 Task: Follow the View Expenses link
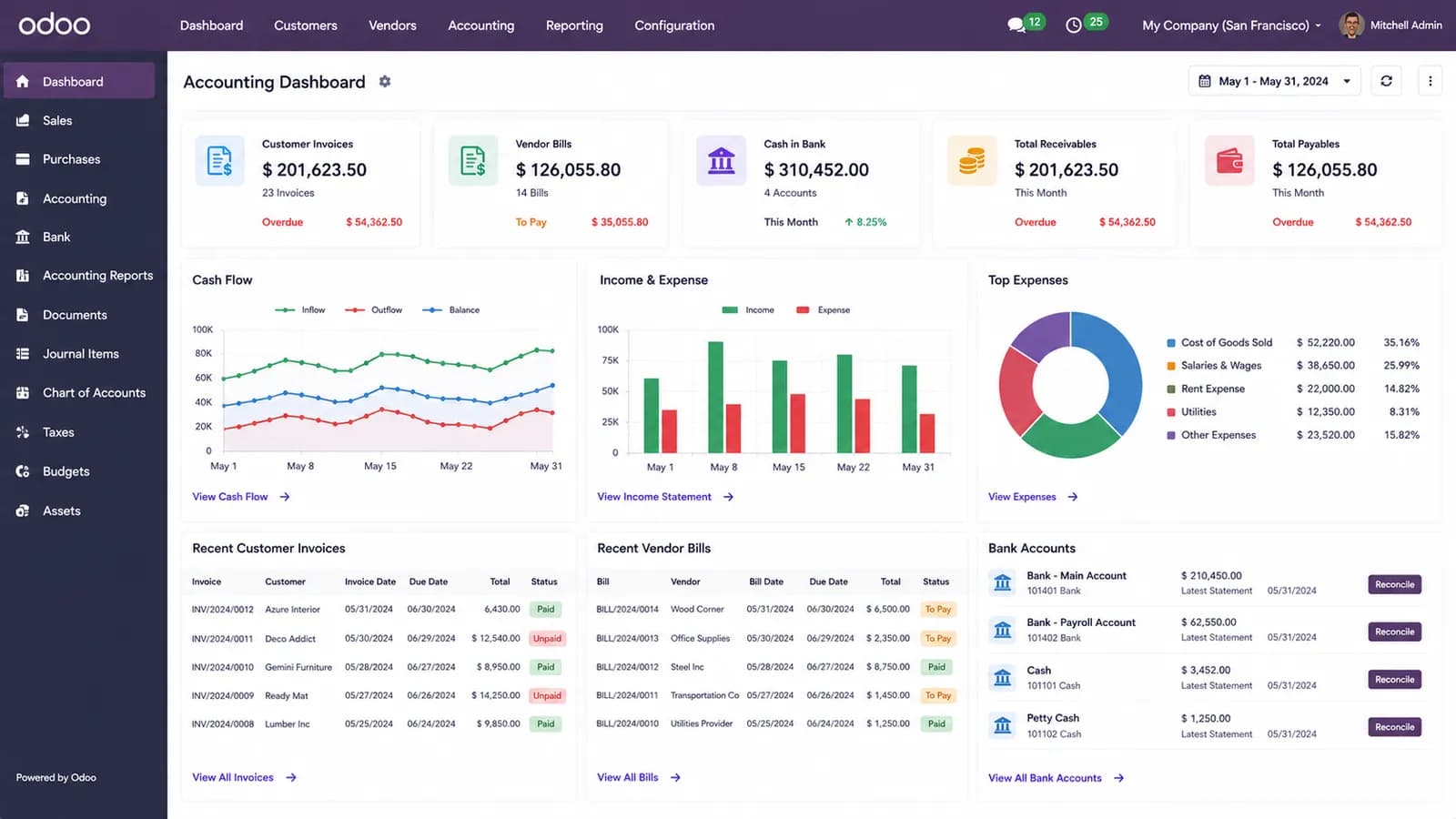[x=1033, y=497]
